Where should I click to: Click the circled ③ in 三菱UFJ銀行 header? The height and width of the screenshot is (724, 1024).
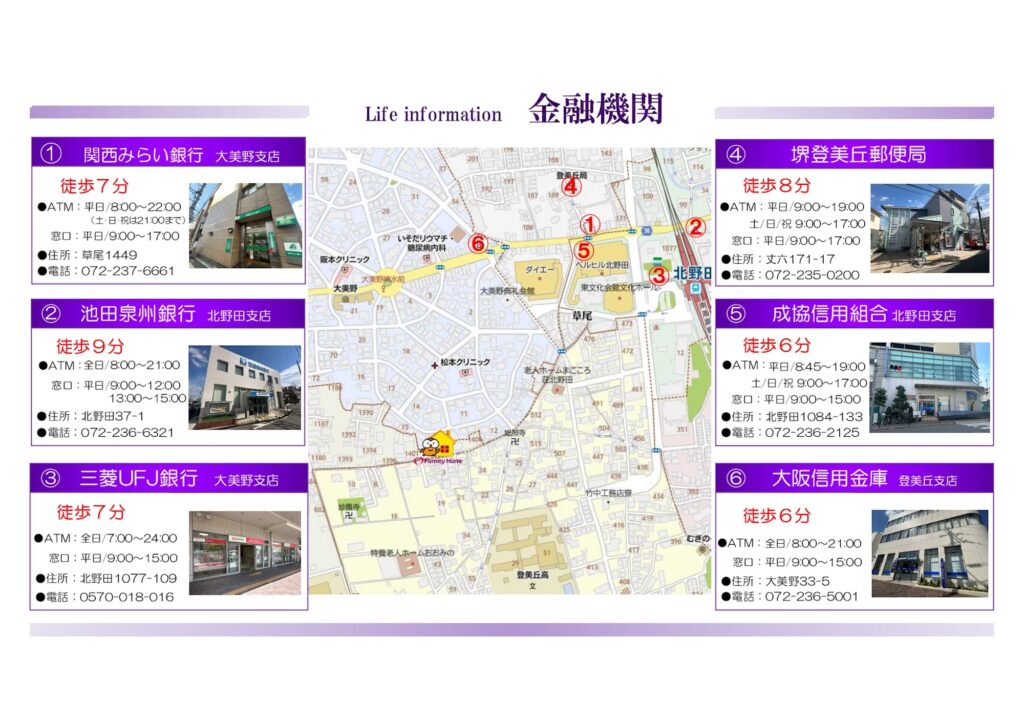pyautogui.click(x=50, y=479)
